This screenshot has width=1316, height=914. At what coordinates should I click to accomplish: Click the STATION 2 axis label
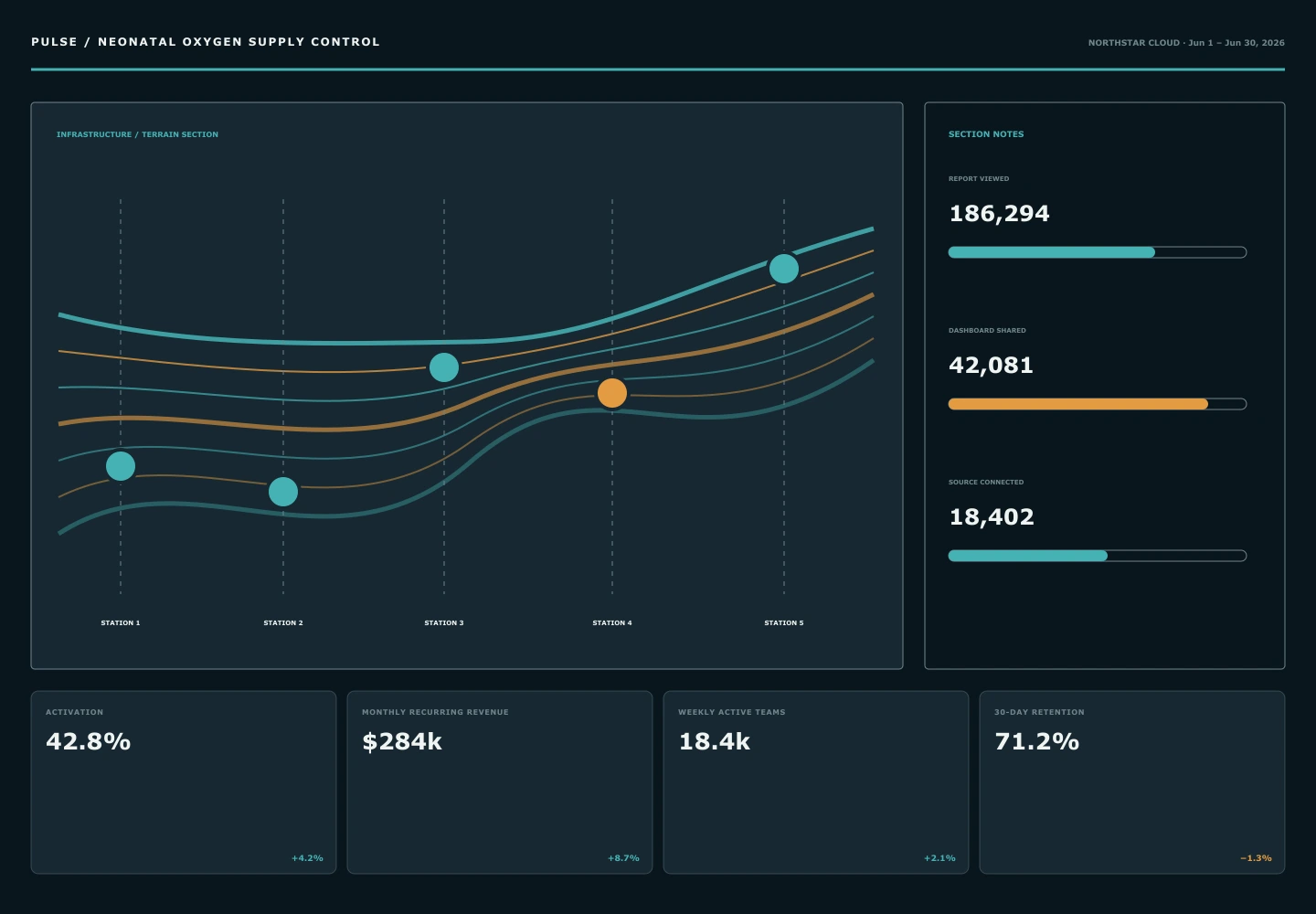tap(283, 623)
